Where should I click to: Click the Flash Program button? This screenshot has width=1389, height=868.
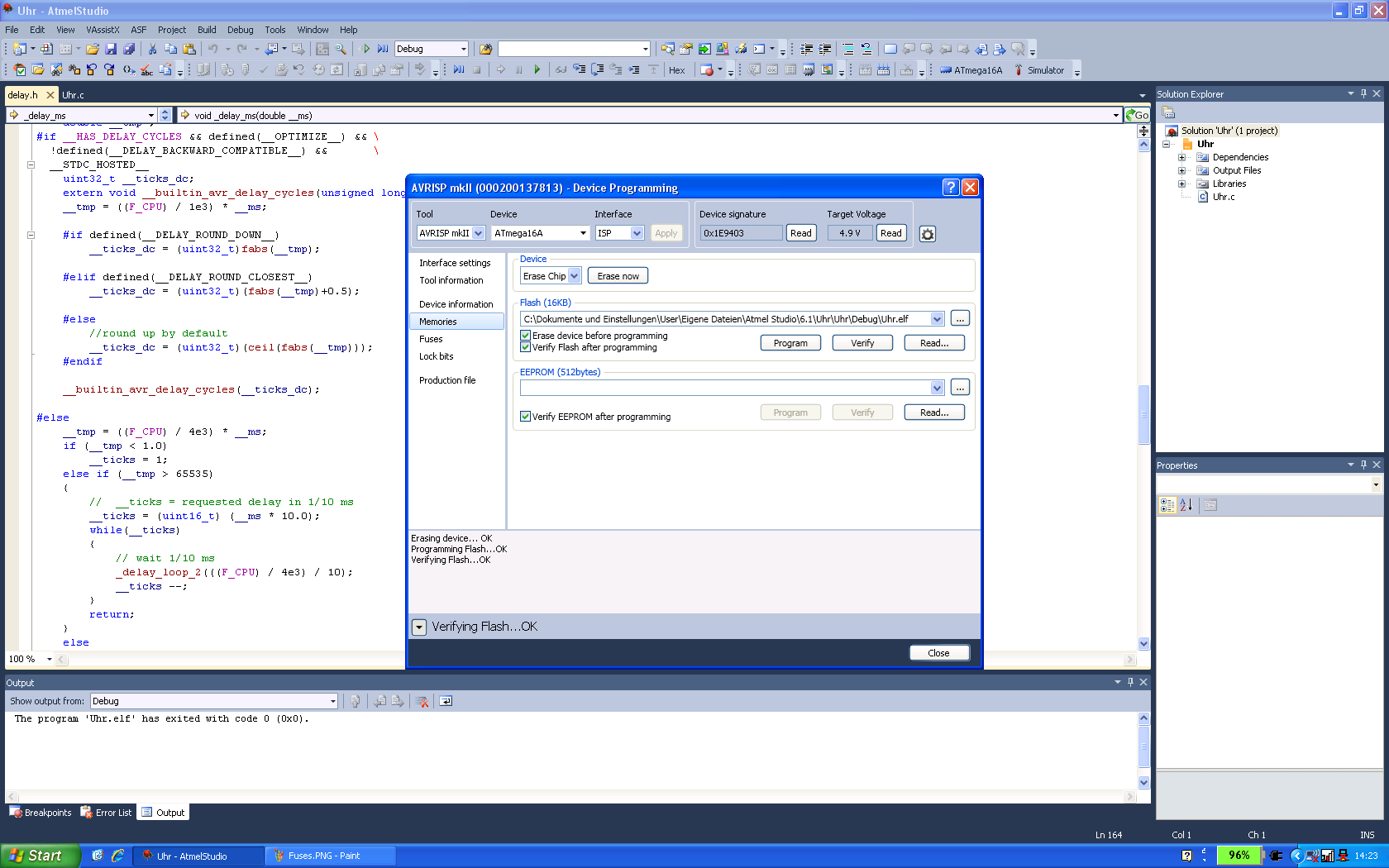click(790, 343)
